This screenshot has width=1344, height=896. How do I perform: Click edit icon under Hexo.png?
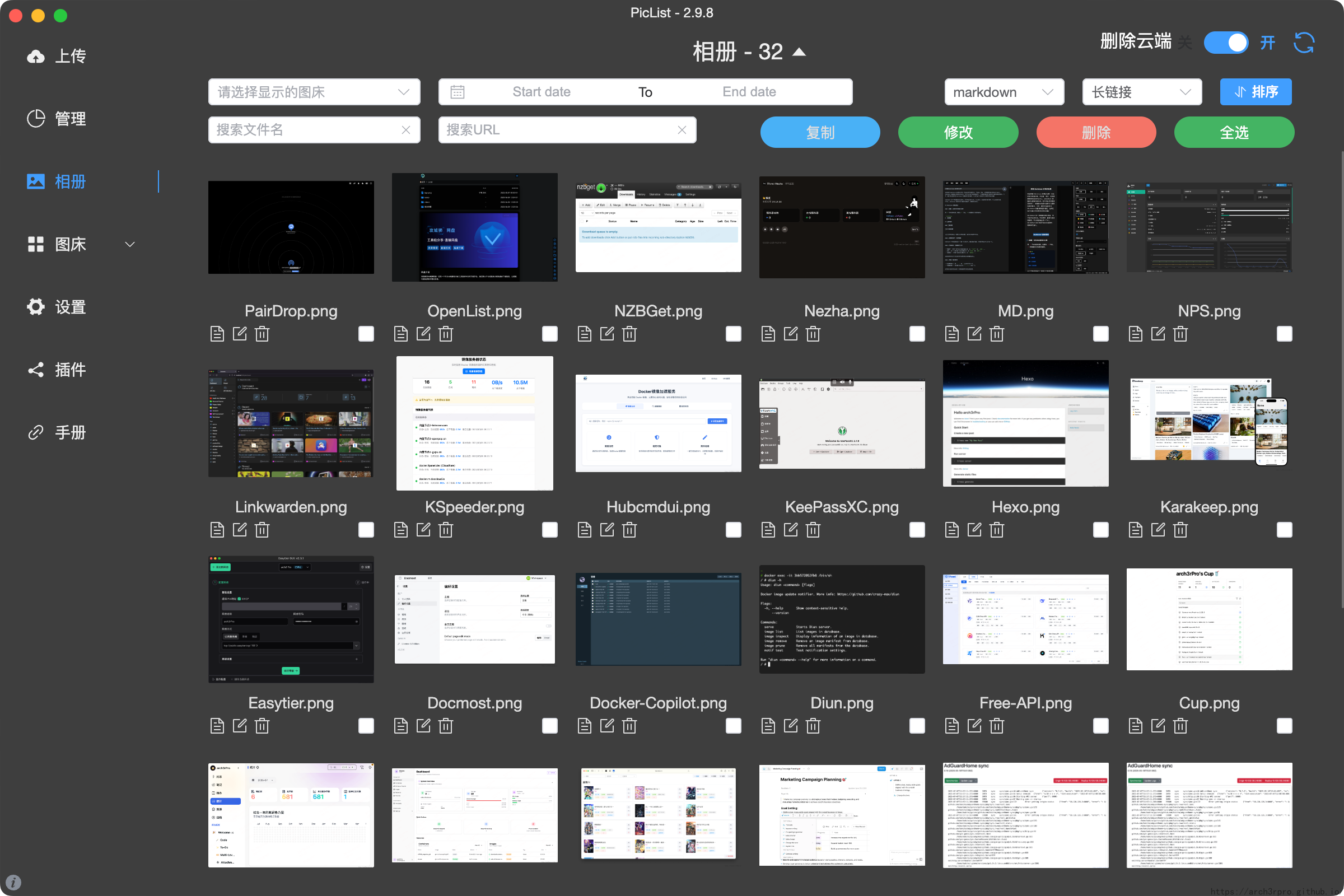(x=974, y=530)
